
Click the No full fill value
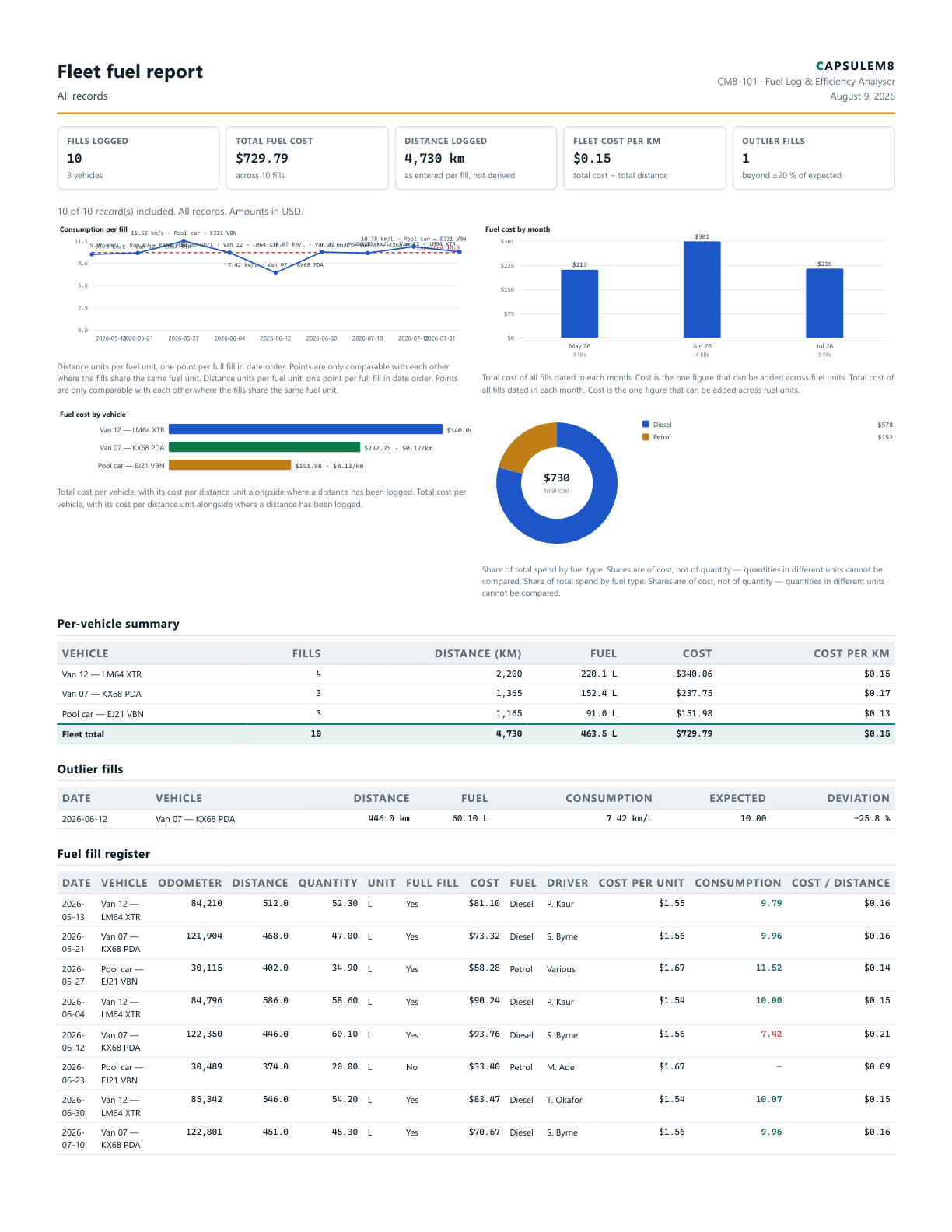(411, 1067)
